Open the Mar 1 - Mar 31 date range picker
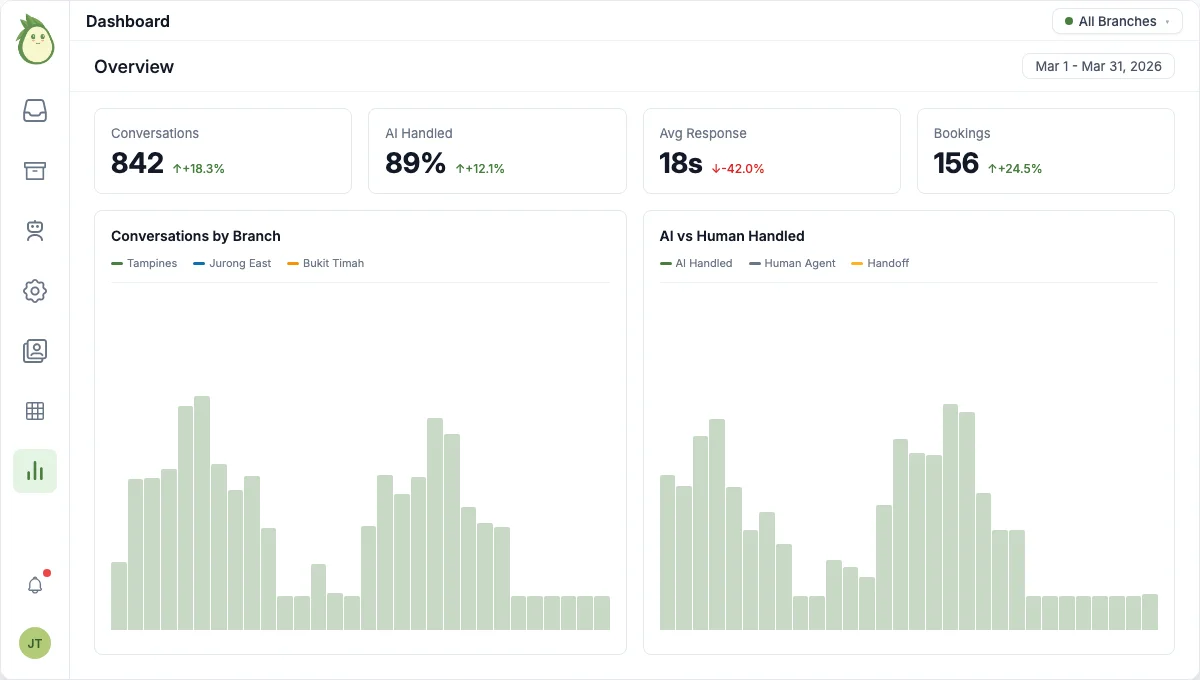Screen dimensions: 1200x680 point(1098,66)
